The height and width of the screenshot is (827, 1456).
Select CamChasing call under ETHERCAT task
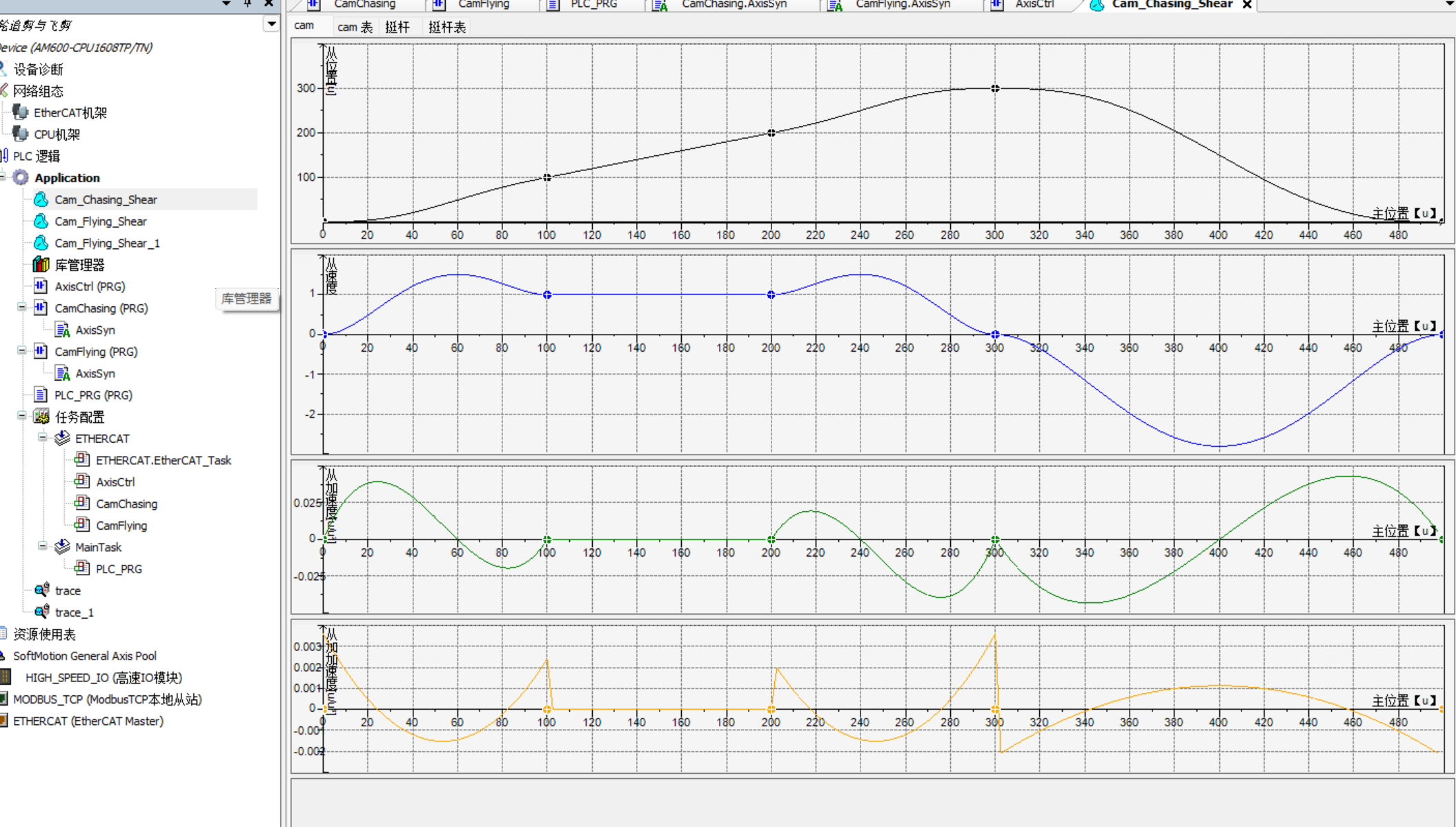coord(127,504)
